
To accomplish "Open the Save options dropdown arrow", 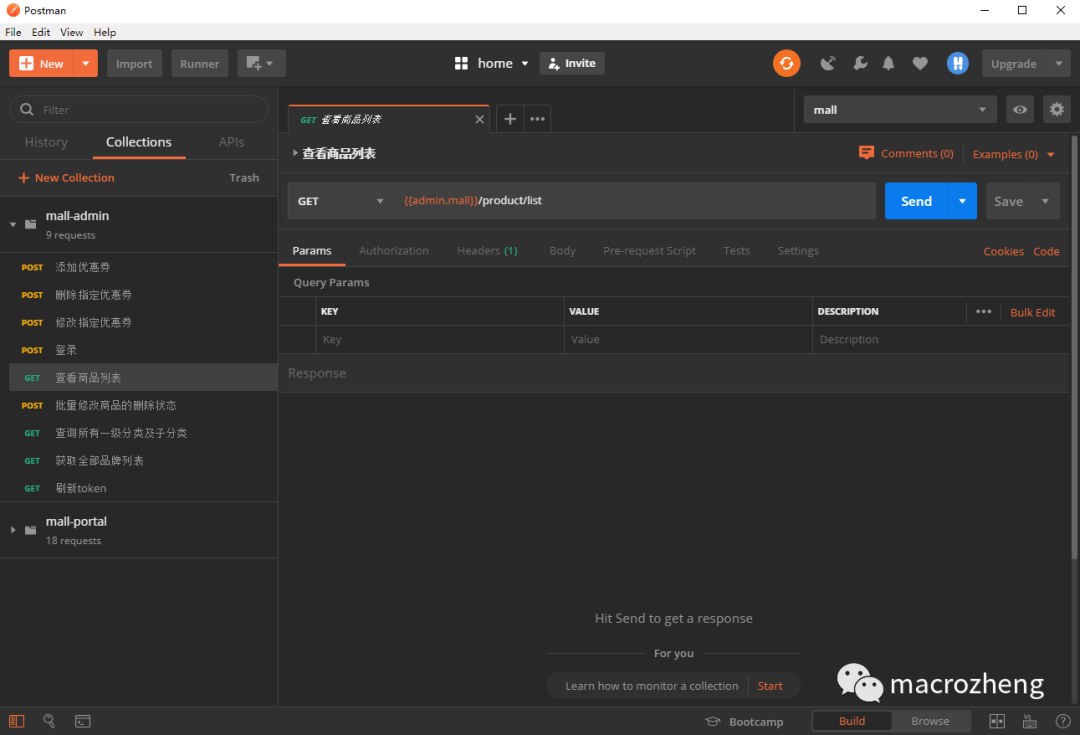I will click(x=1046, y=201).
